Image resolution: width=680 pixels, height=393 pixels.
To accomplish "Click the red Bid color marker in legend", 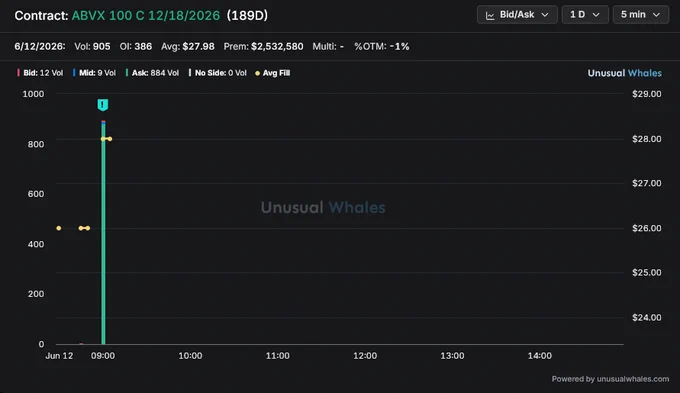I will click(x=18, y=73).
